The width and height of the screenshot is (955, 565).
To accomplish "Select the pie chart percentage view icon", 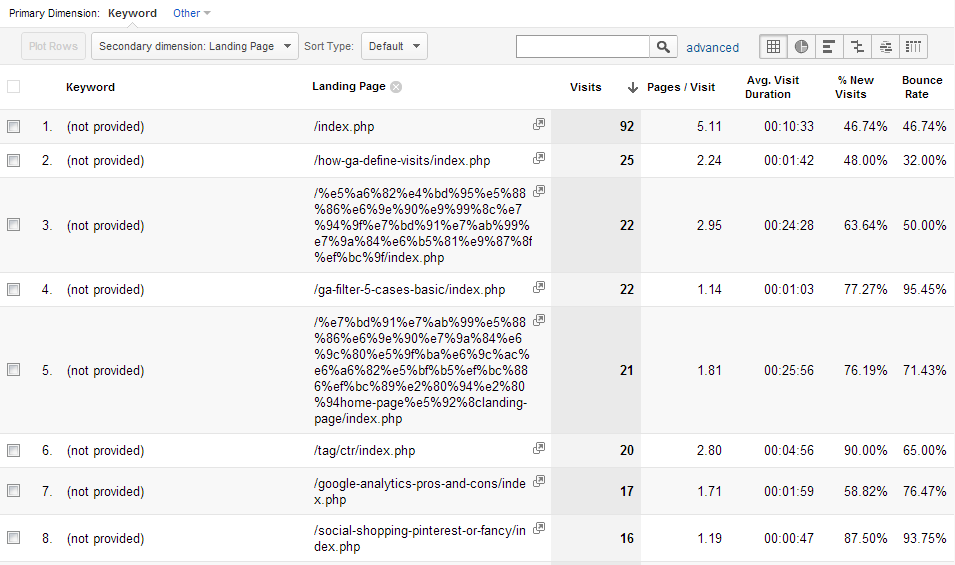I will point(801,46).
